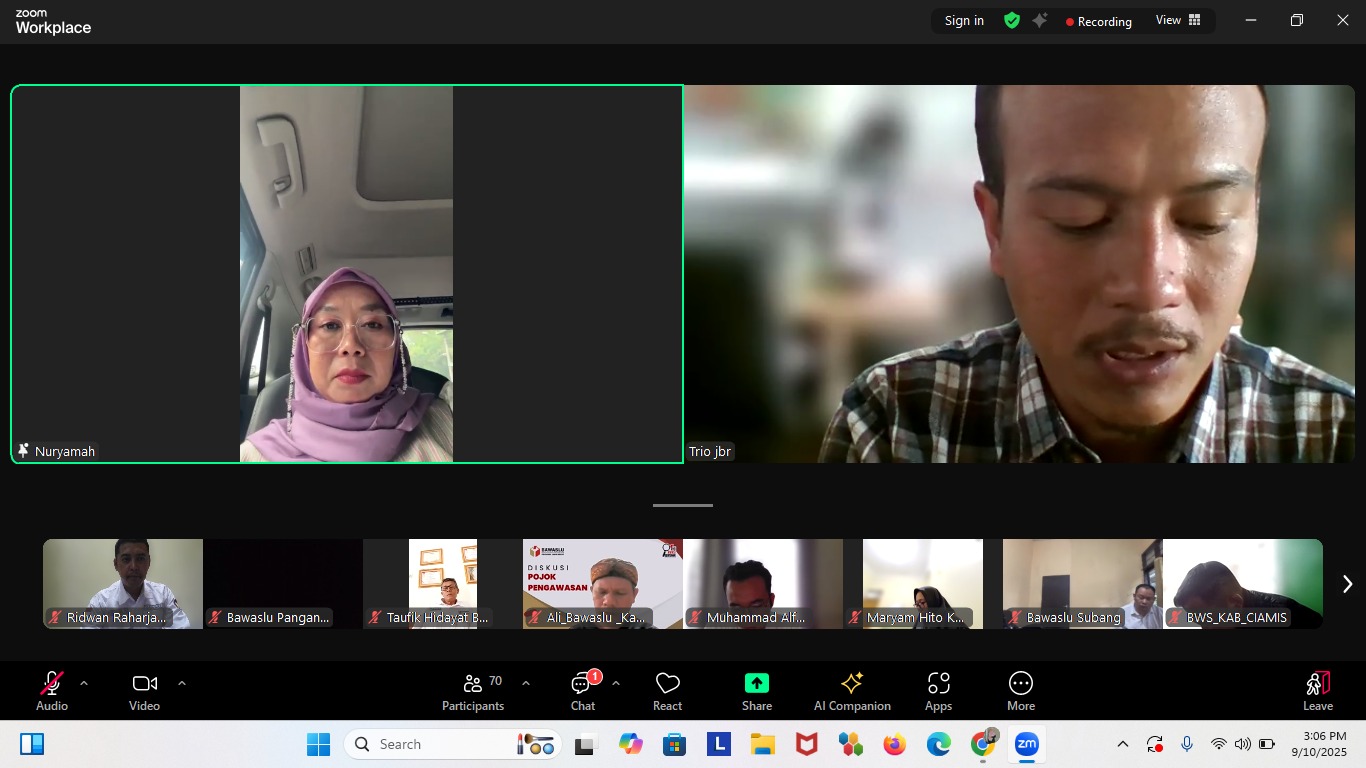Leave the meeting
The image size is (1366, 768).
(x=1317, y=690)
